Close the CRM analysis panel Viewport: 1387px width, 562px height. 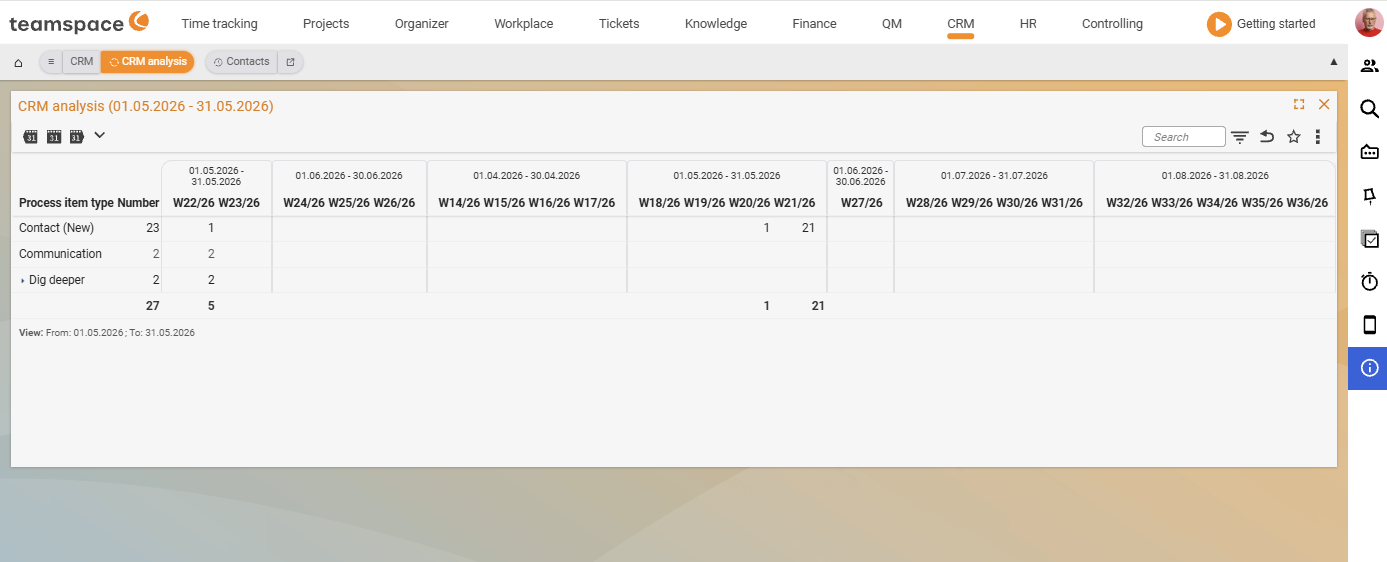pos(1324,104)
